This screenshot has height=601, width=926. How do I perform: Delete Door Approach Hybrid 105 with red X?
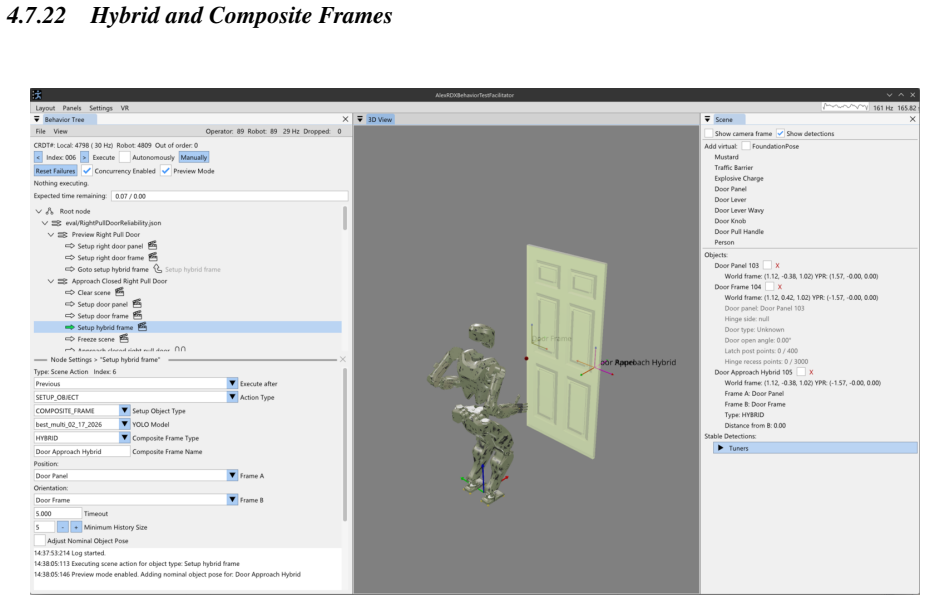[811, 373]
